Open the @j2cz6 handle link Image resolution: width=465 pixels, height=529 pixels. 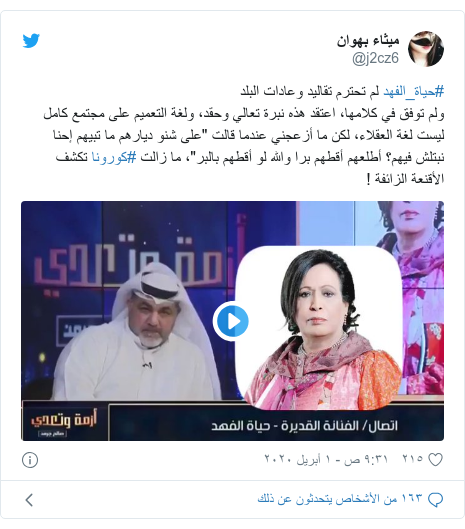[375, 58]
